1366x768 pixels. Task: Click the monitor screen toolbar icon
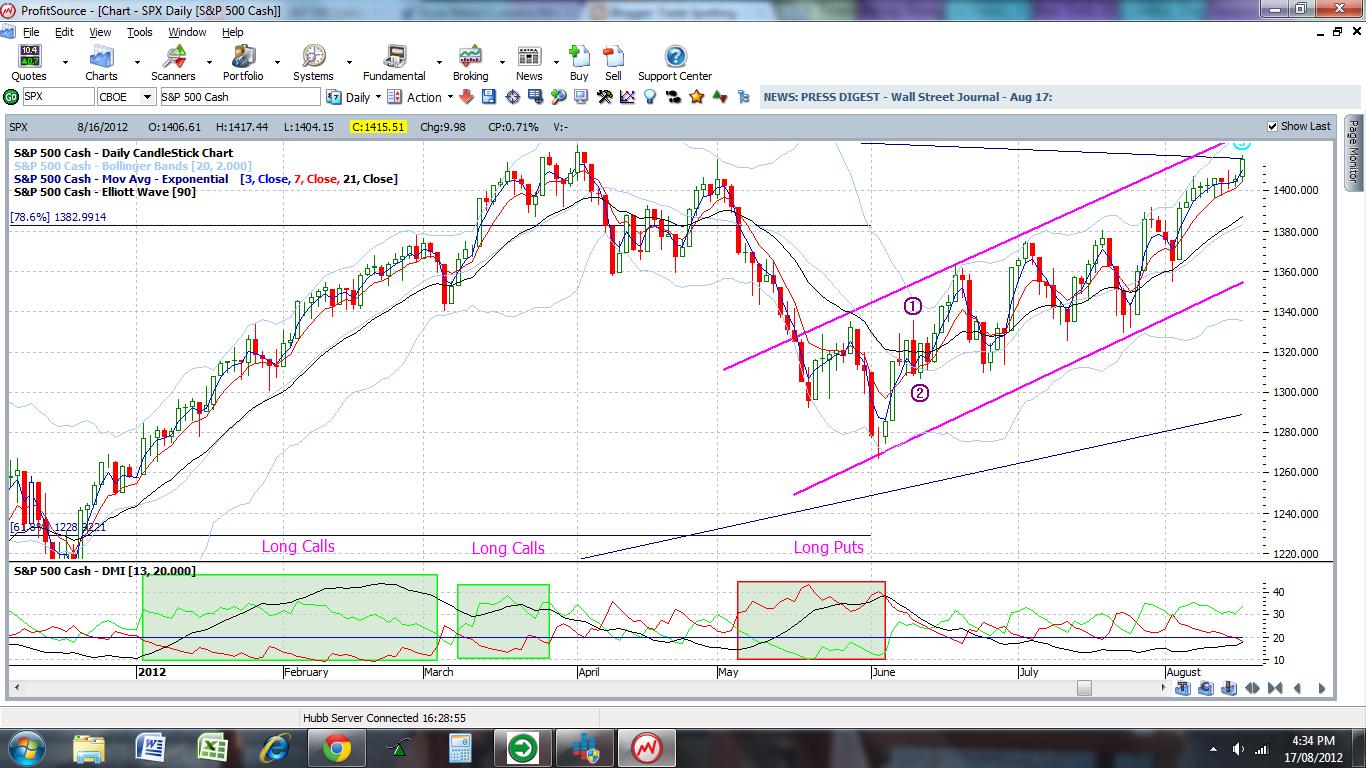click(581, 97)
